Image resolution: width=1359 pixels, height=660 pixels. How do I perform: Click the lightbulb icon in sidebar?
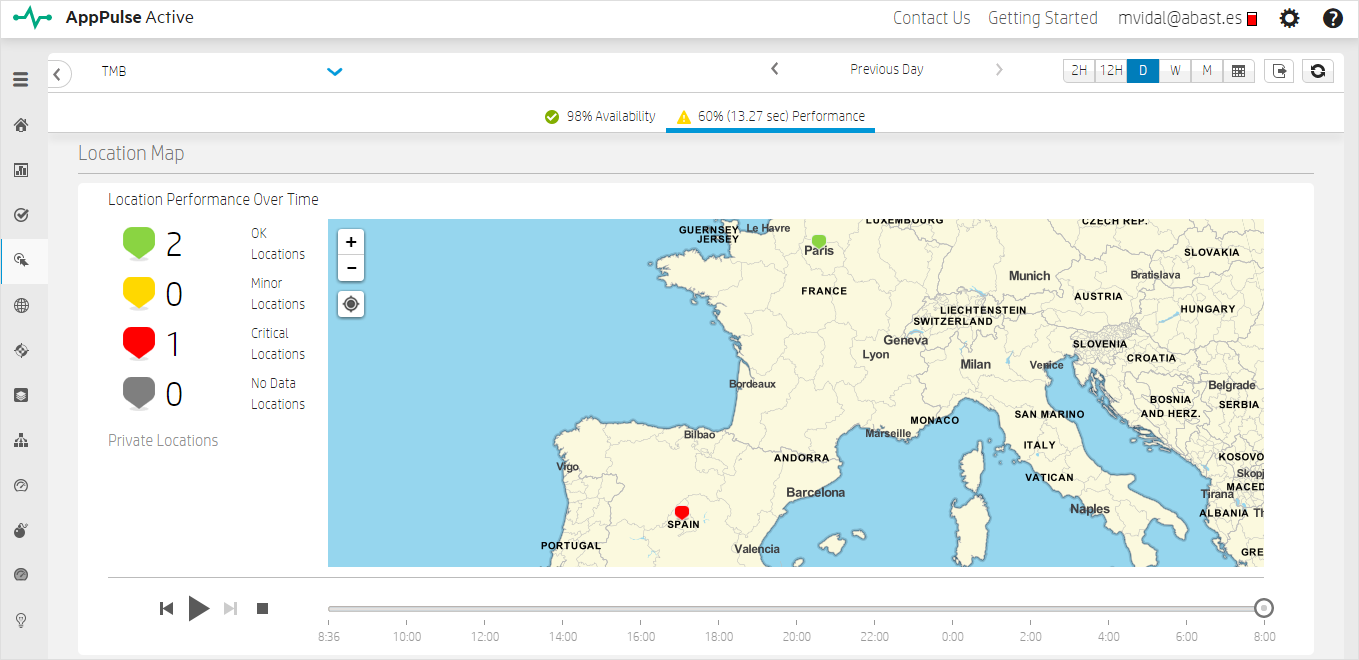pyautogui.click(x=20, y=620)
